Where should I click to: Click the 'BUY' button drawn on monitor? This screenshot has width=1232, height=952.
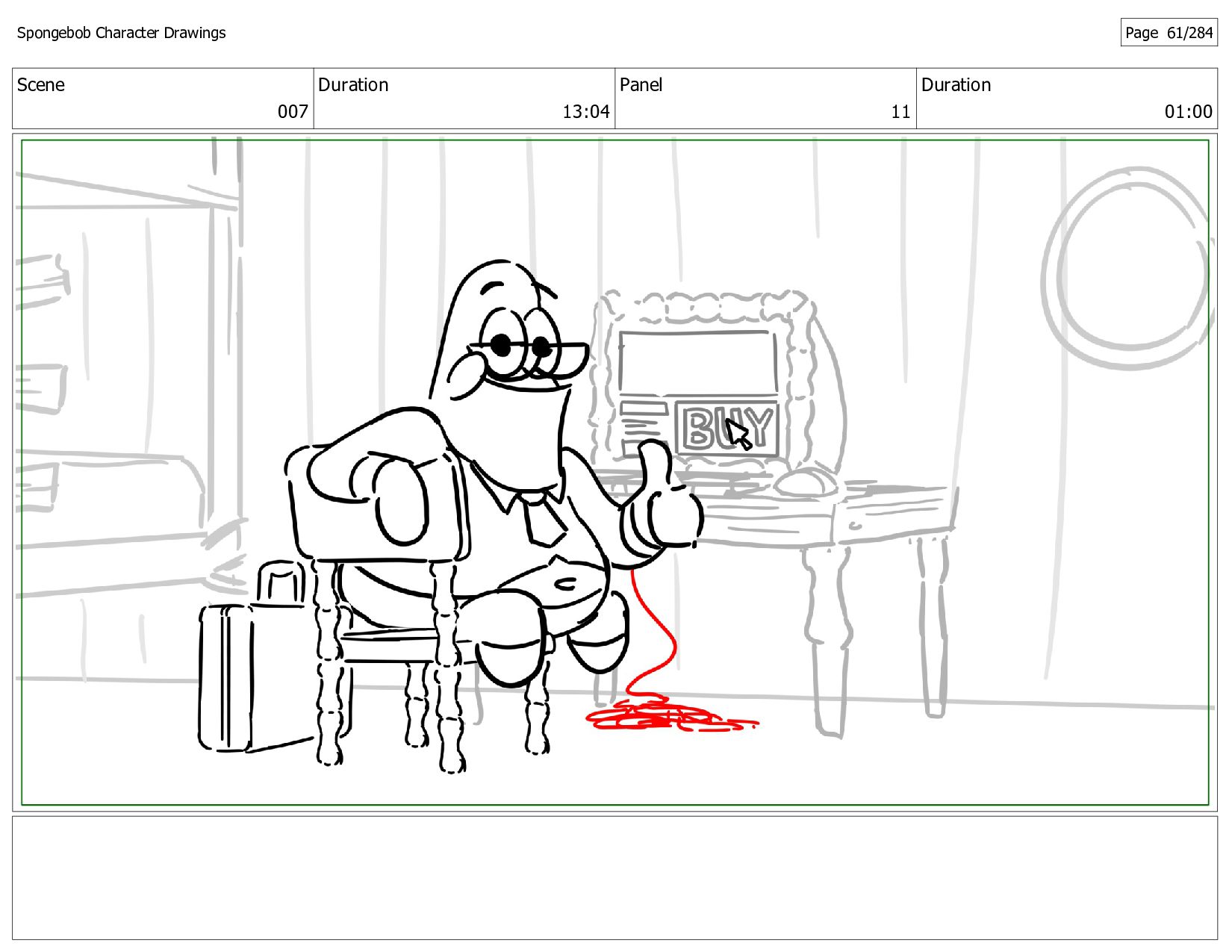(x=727, y=429)
